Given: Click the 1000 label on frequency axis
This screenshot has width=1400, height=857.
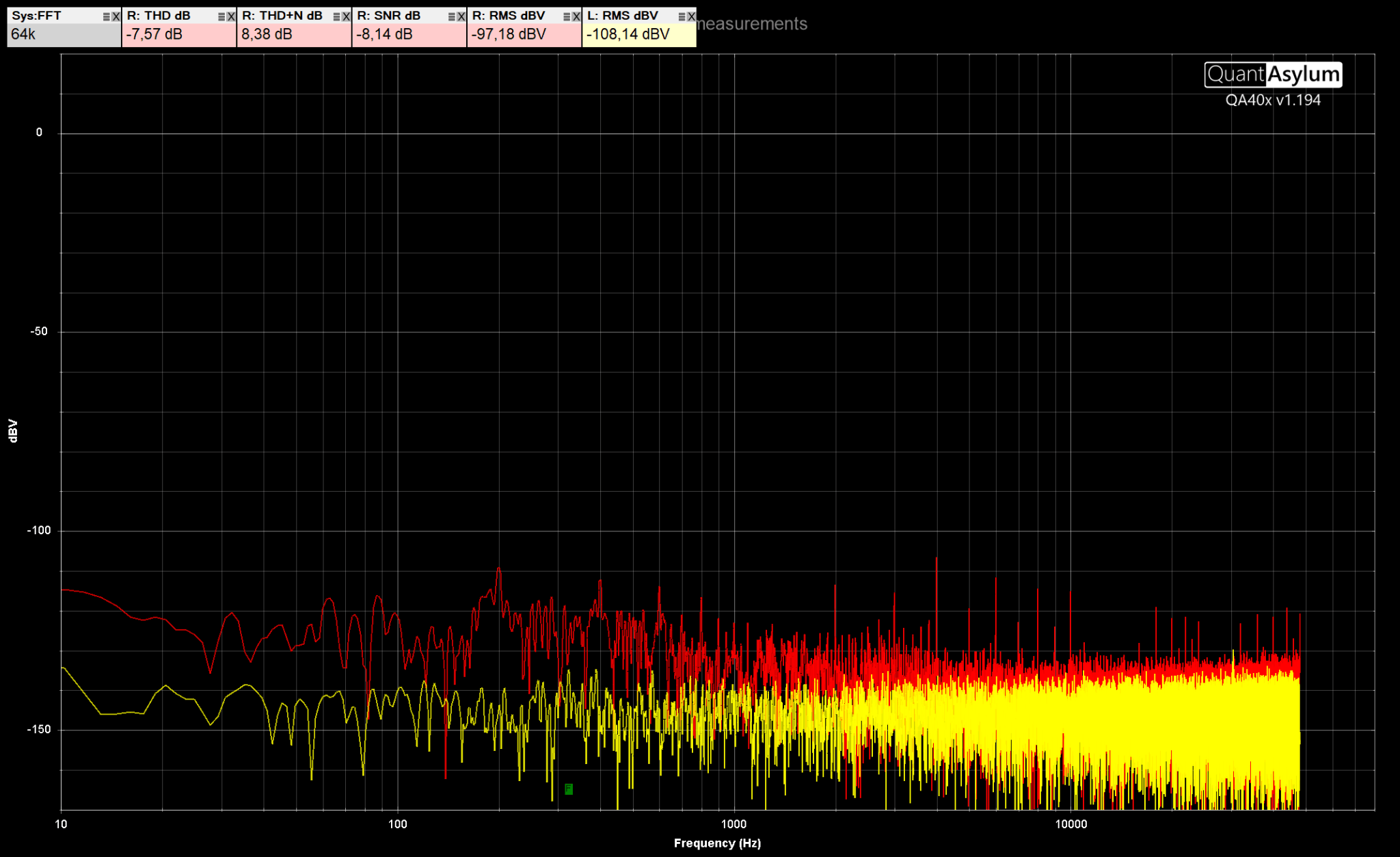Looking at the screenshot, I should pyautogui.click(x=734, y=824).
